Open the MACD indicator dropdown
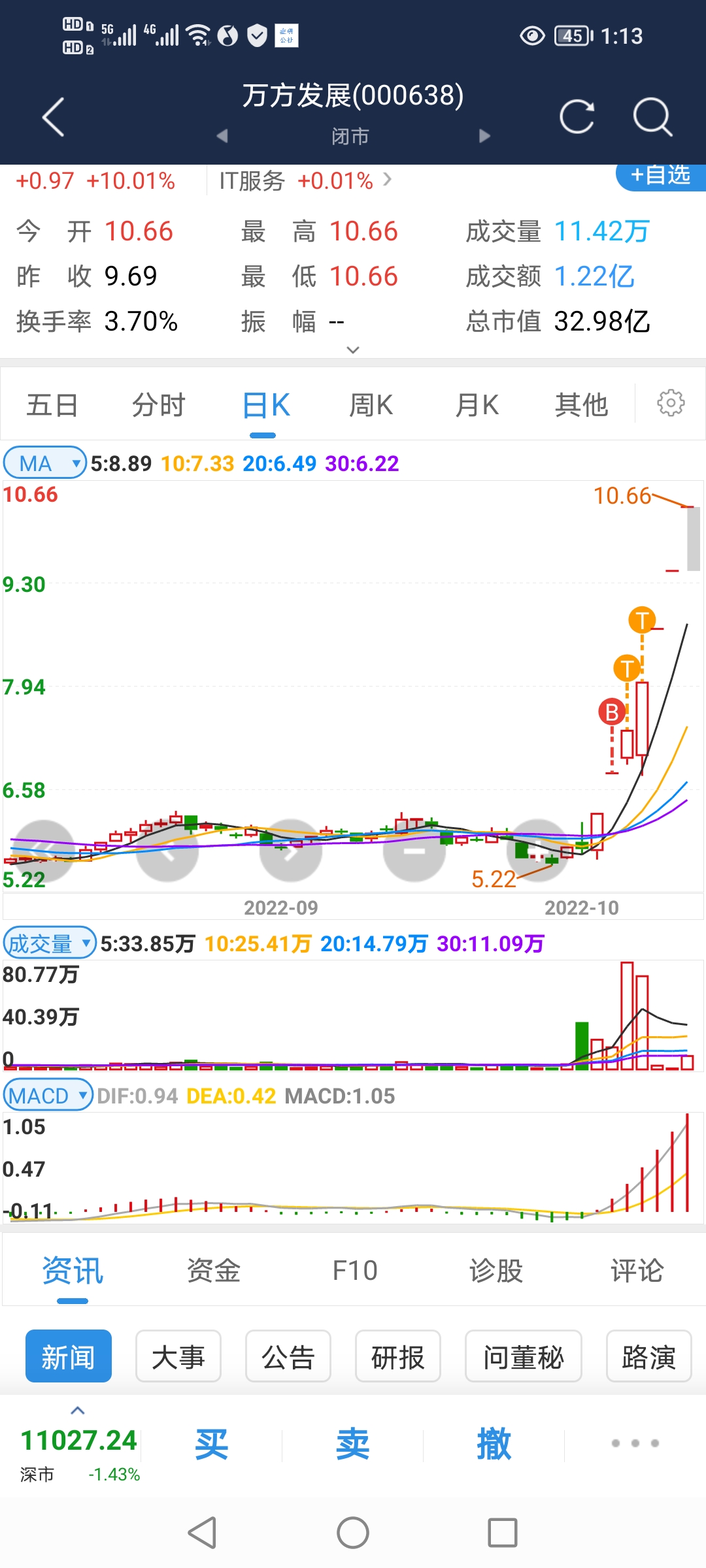 coord(48,1095)
